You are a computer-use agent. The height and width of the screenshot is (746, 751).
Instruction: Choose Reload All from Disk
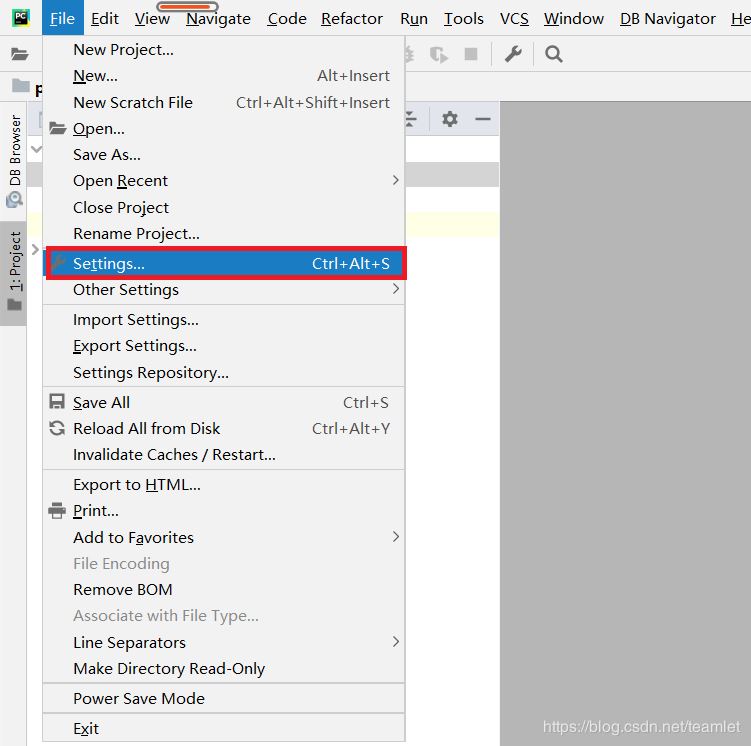click(224, 429)
